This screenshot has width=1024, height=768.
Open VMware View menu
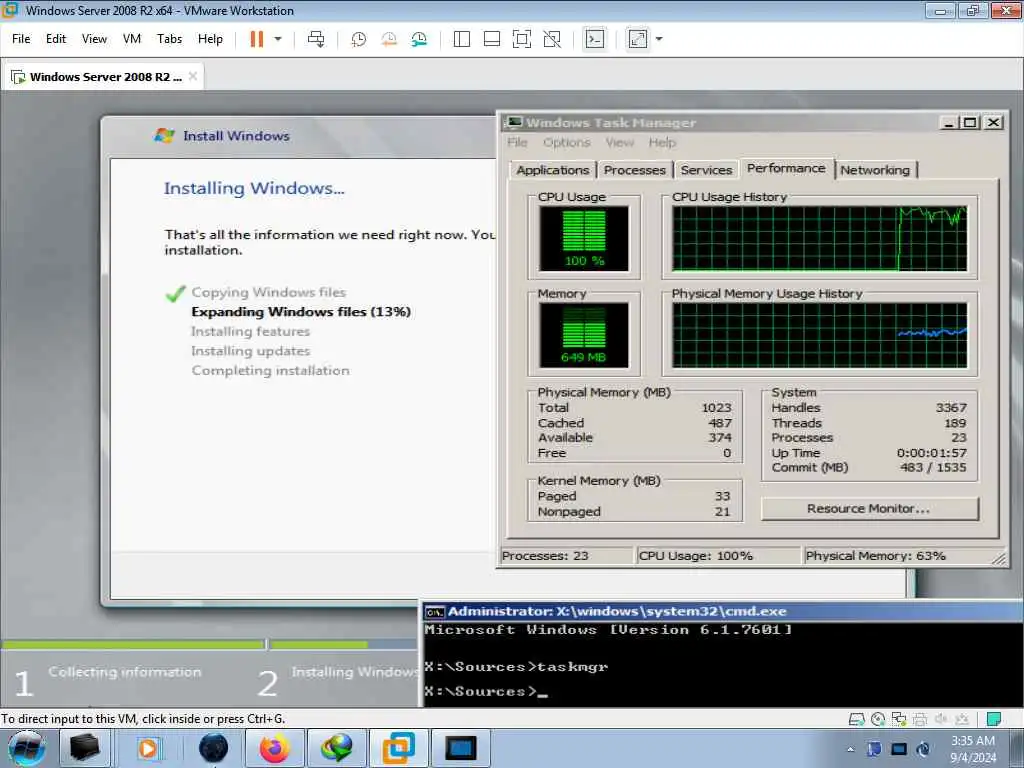(x=94, y=39)
